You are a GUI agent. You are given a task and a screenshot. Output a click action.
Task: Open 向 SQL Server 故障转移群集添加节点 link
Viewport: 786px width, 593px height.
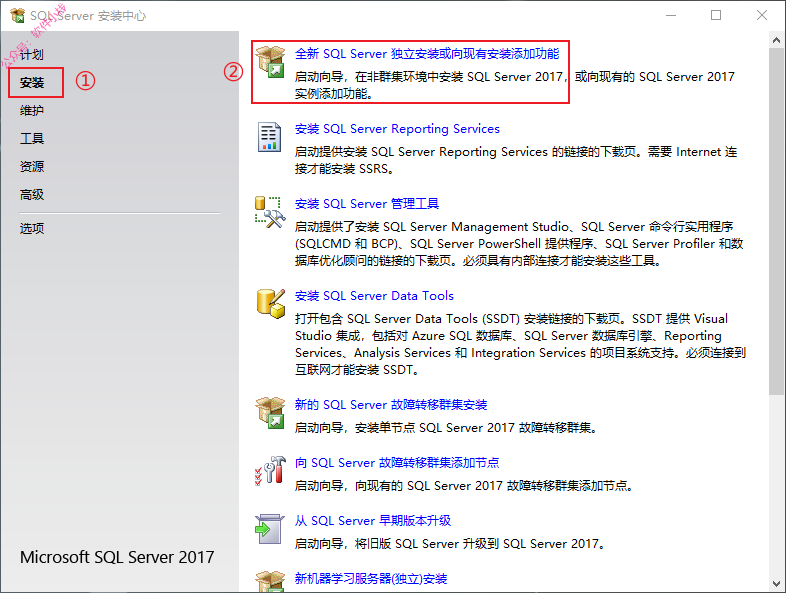pos(397,463)
